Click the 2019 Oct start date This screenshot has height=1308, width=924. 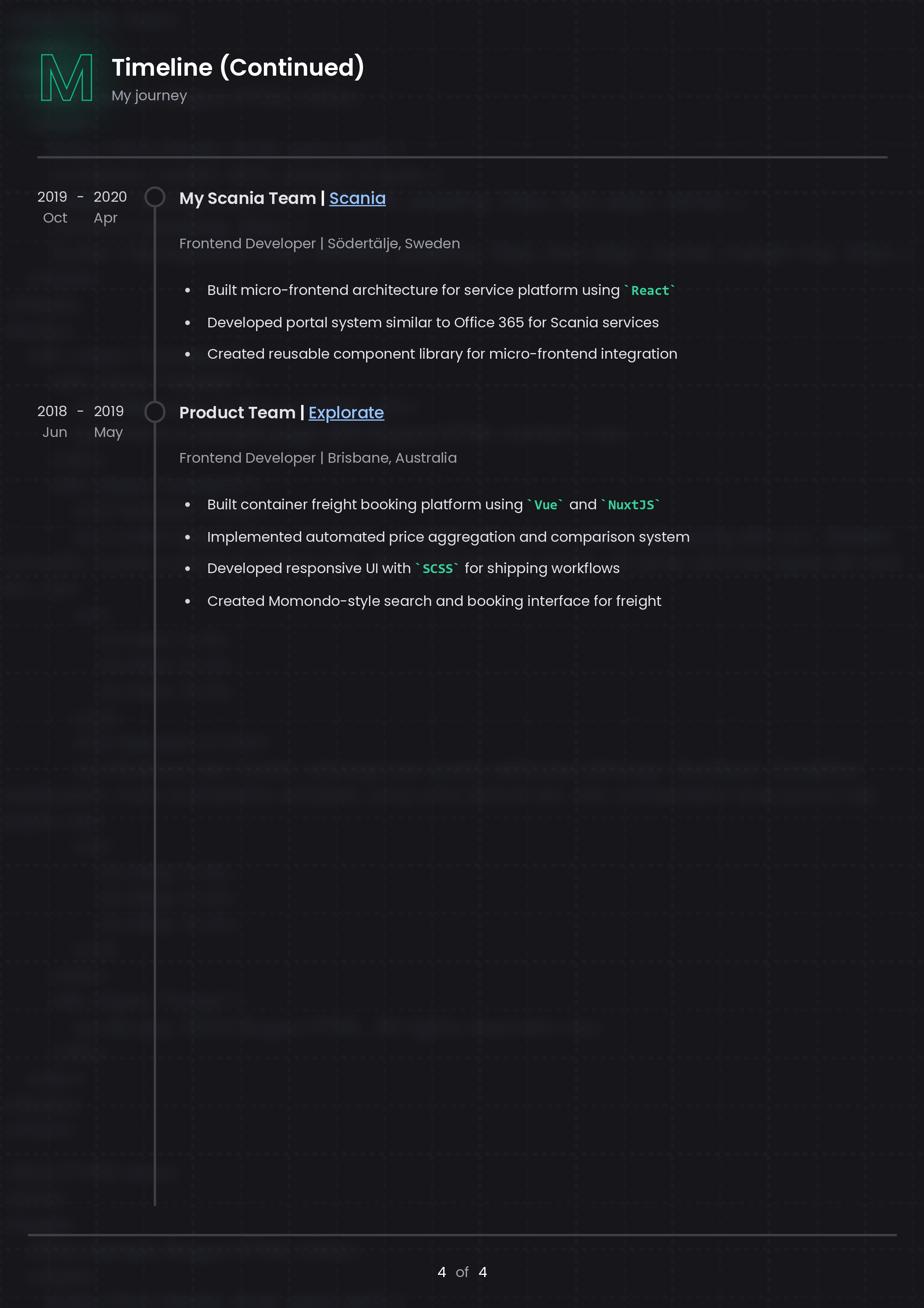[53, 207]
